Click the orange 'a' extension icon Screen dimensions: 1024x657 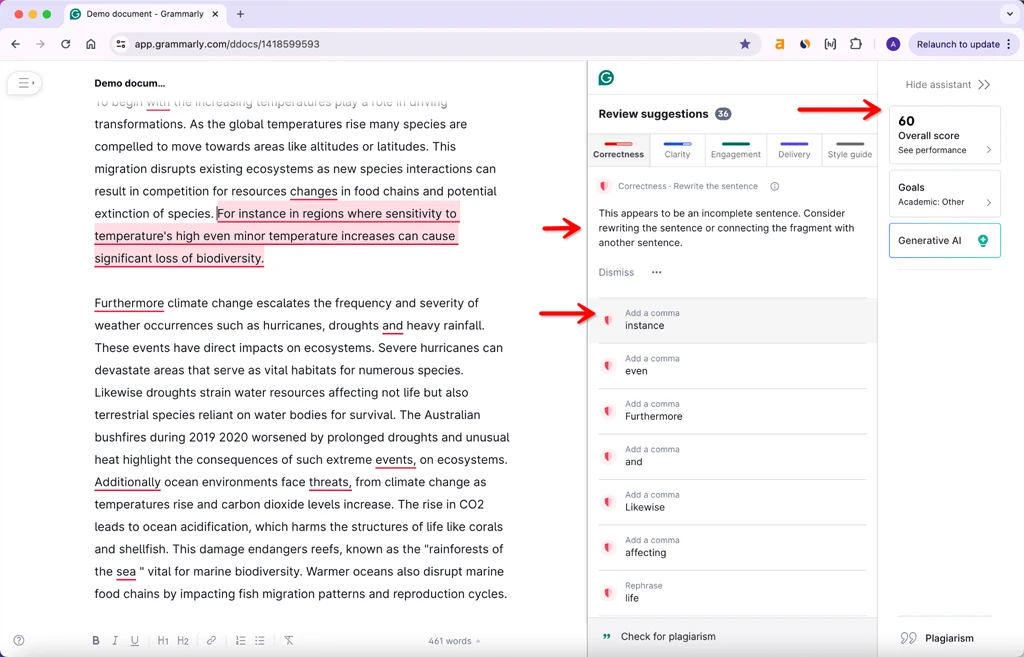coord(779,44)
